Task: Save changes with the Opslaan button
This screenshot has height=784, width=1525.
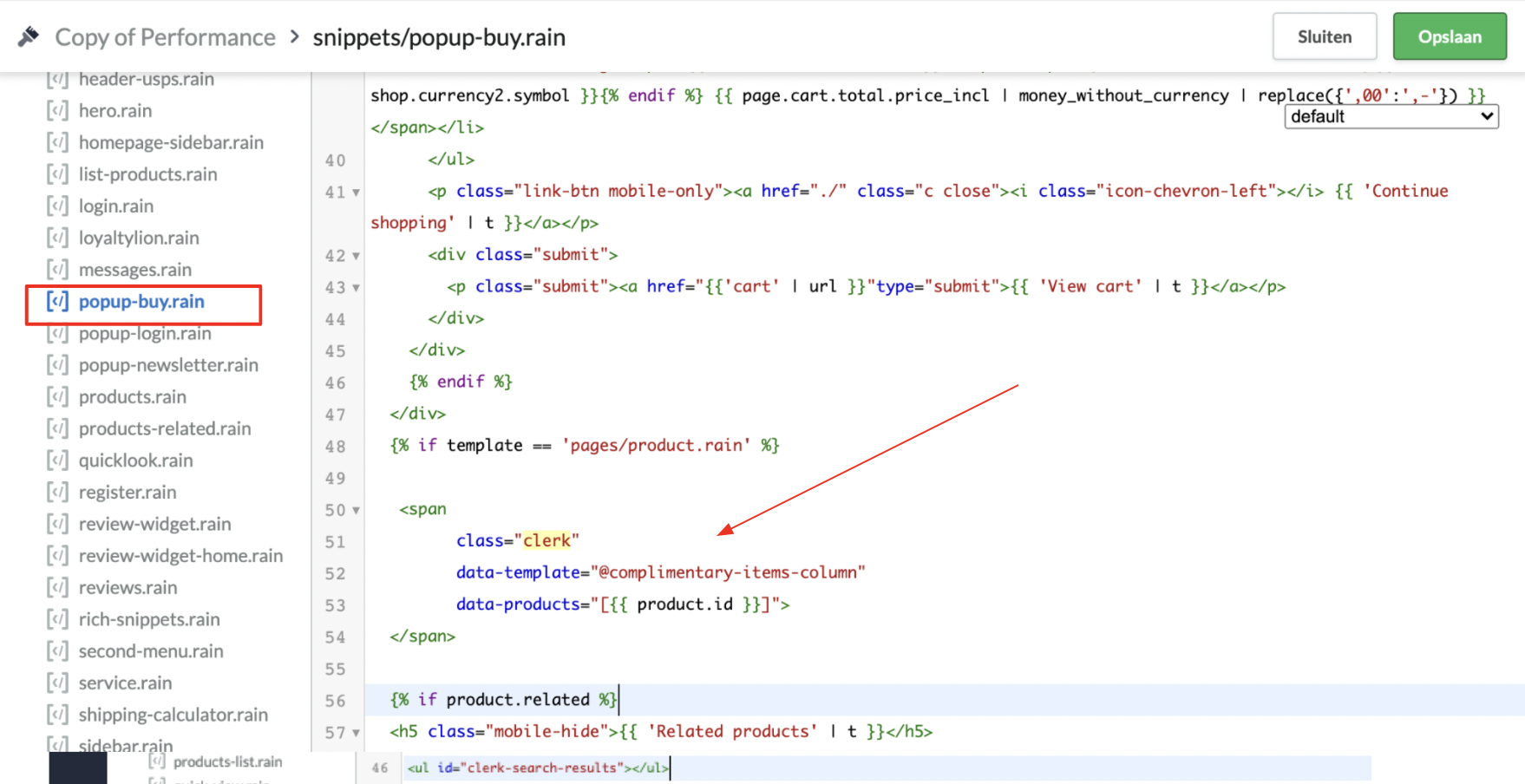Action: [x=1449, y=36]
